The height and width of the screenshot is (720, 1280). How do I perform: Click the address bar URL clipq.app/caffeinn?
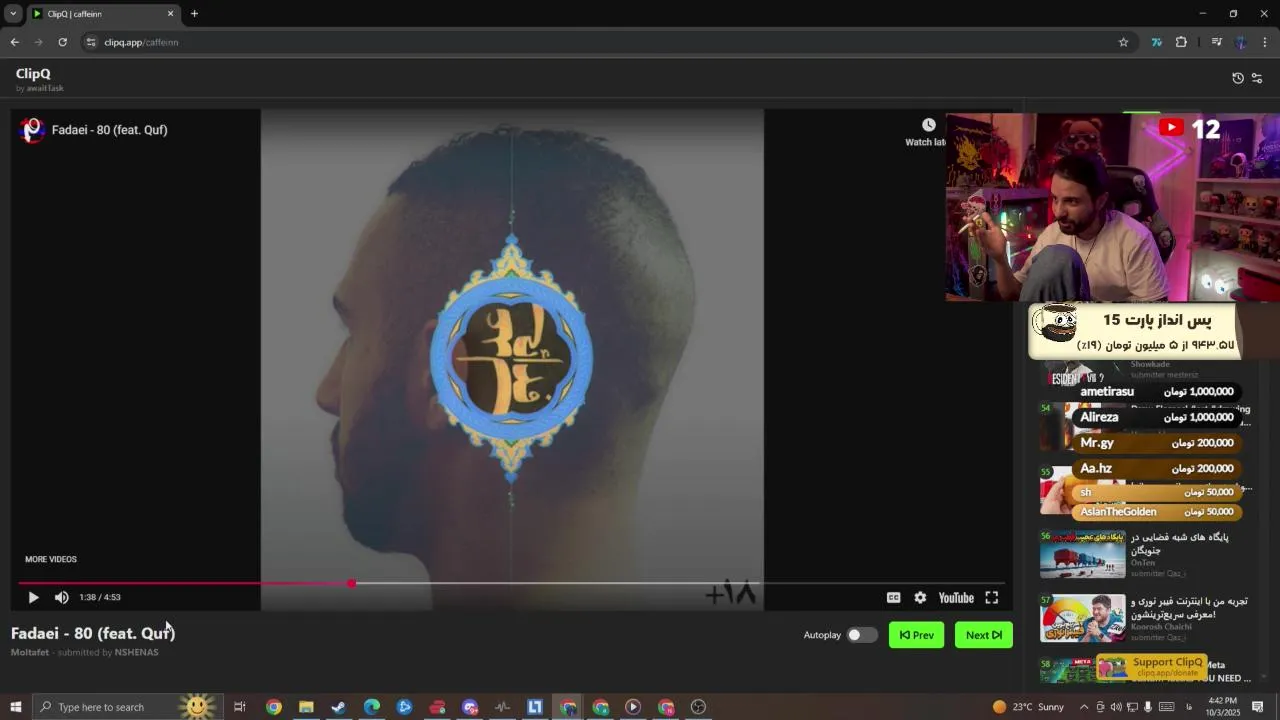141,42
